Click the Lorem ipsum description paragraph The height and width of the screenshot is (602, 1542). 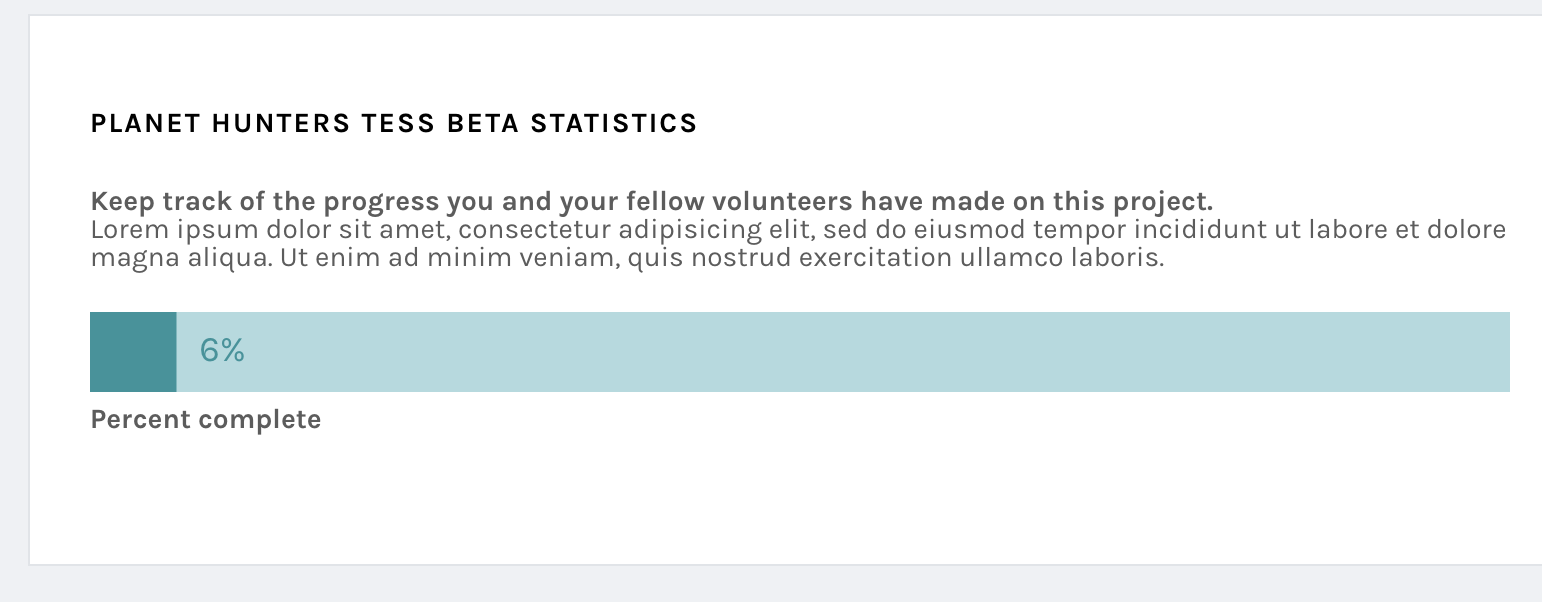click(x=700, y=244)
